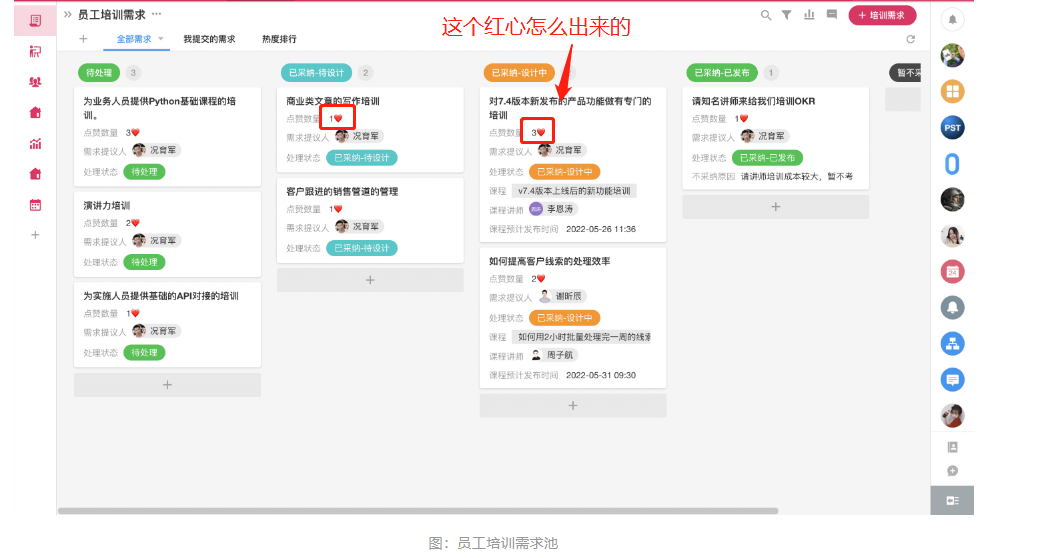Screen dimensions: 1052x558
Task: Click the plus icon in left sidebar
Action: point(36,235)
